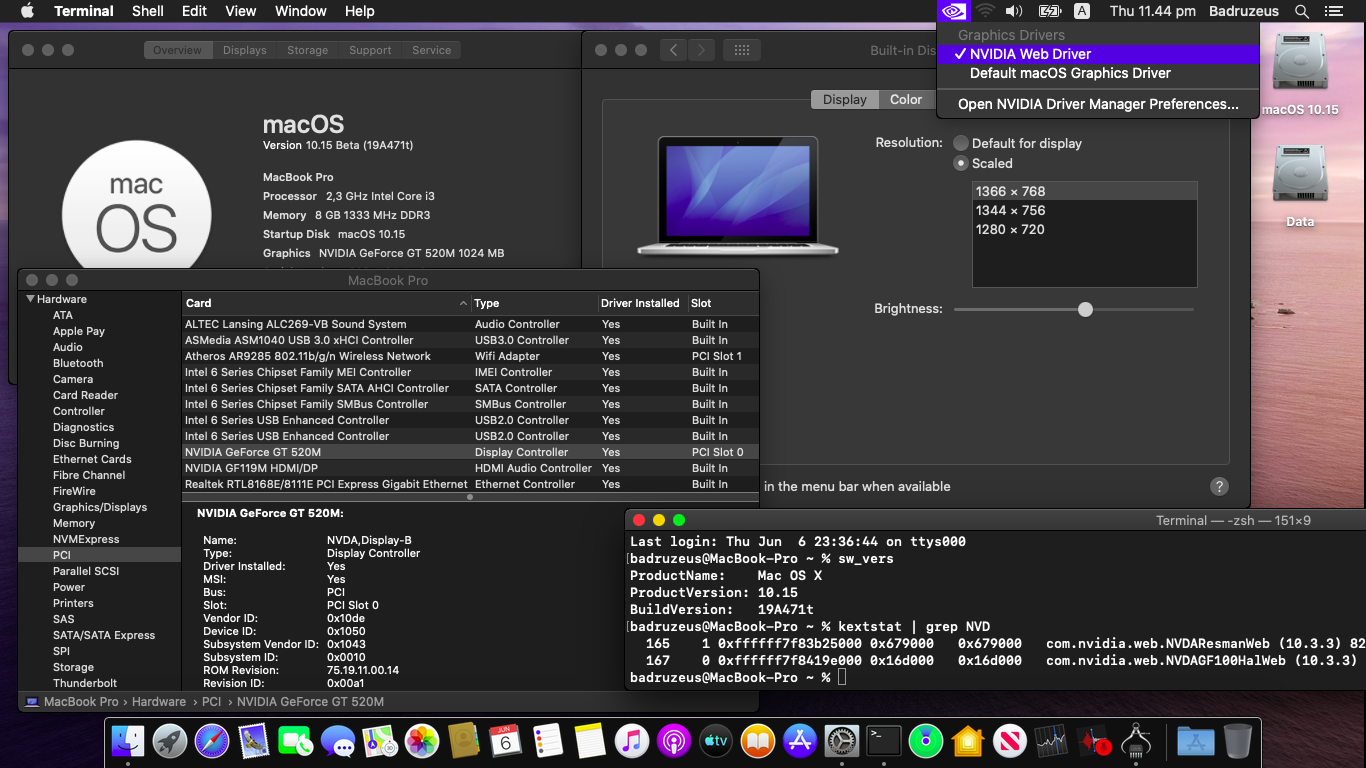
Task: Click the NVIDIA menu bar icon
Action: tap(954, 11)
